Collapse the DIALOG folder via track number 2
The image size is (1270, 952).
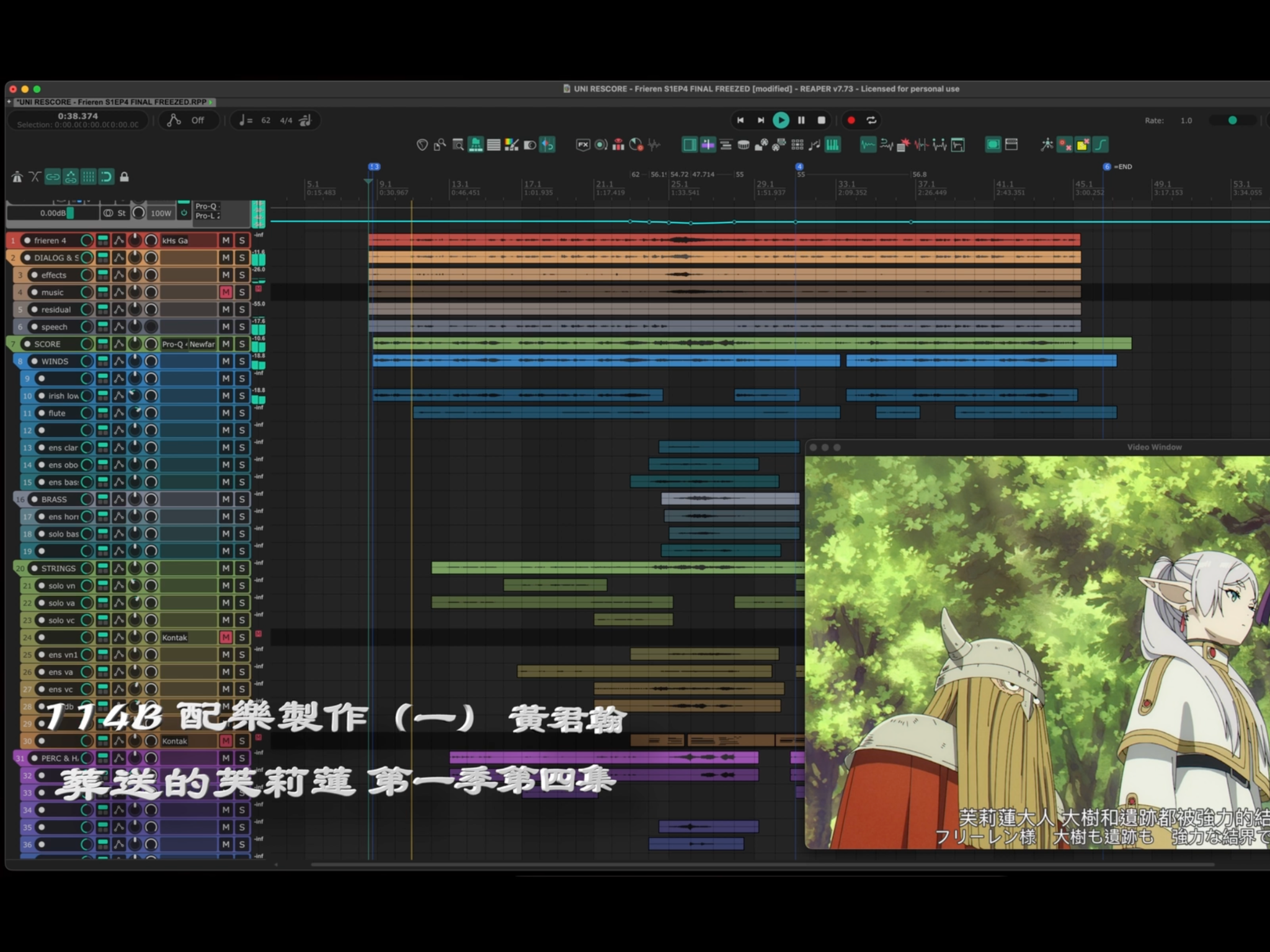tap(13, 258)
